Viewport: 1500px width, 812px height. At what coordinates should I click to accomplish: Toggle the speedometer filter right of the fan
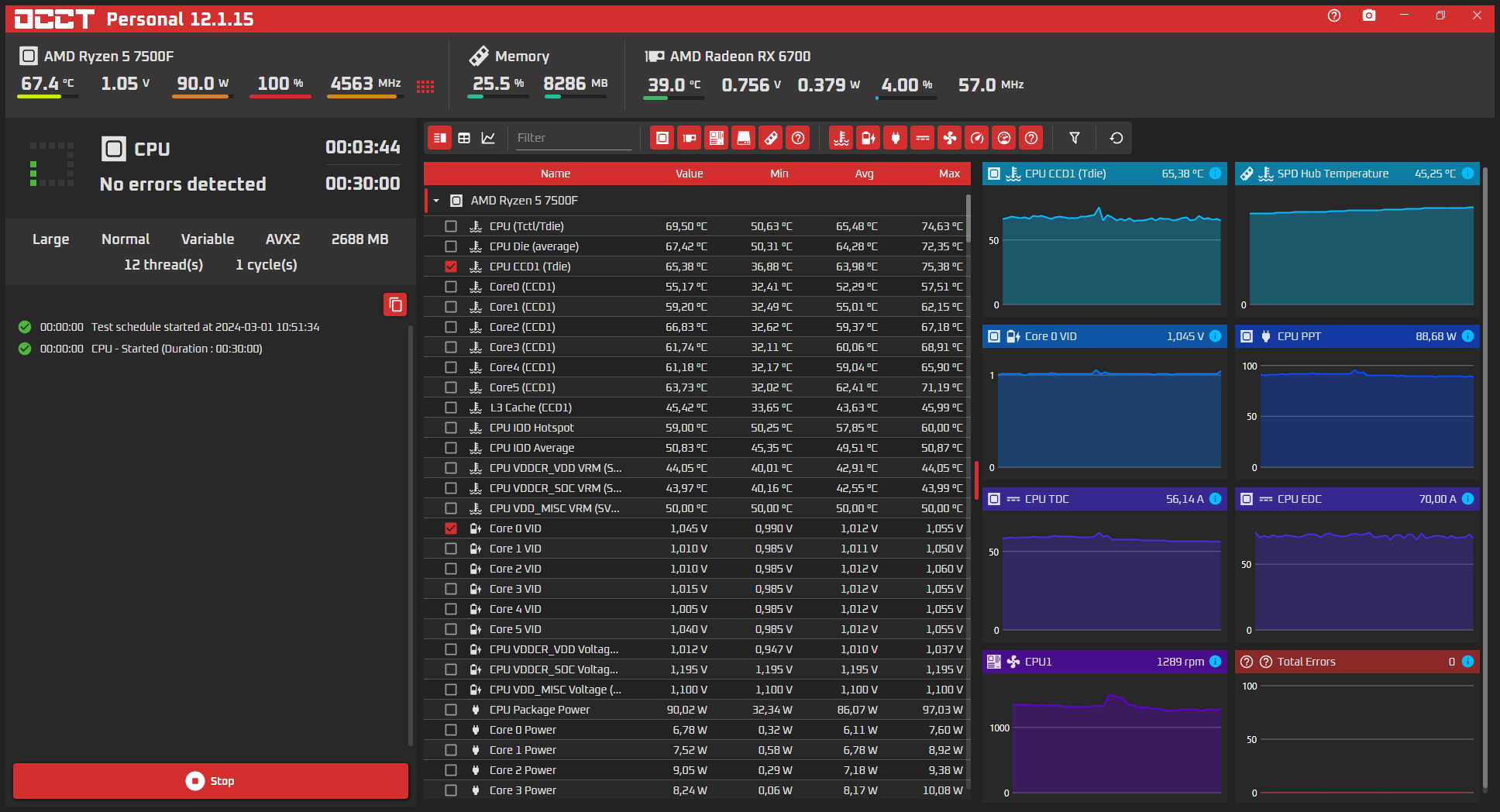coord(977,138)
